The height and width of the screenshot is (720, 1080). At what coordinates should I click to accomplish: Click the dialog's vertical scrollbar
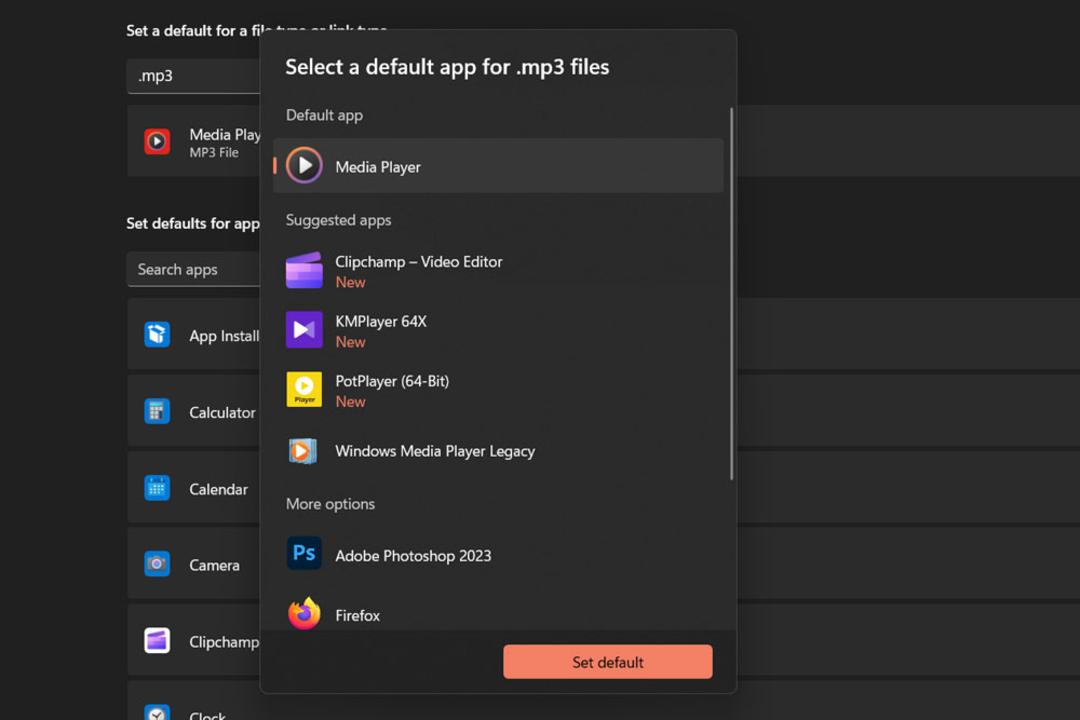(731, 294)
